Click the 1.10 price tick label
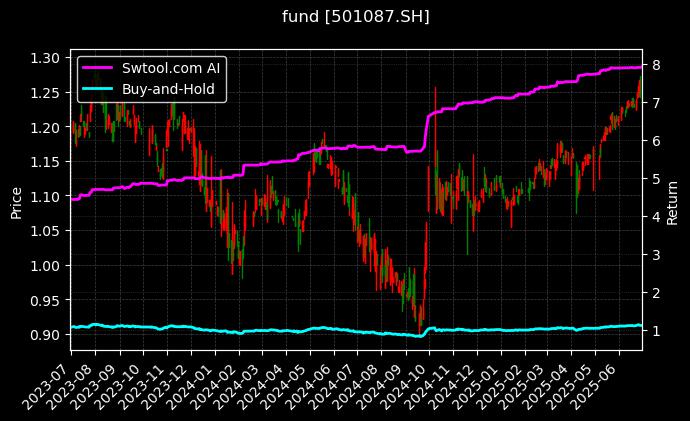The width and height of the screenshot is (690, 421). [x=46, y=197]
